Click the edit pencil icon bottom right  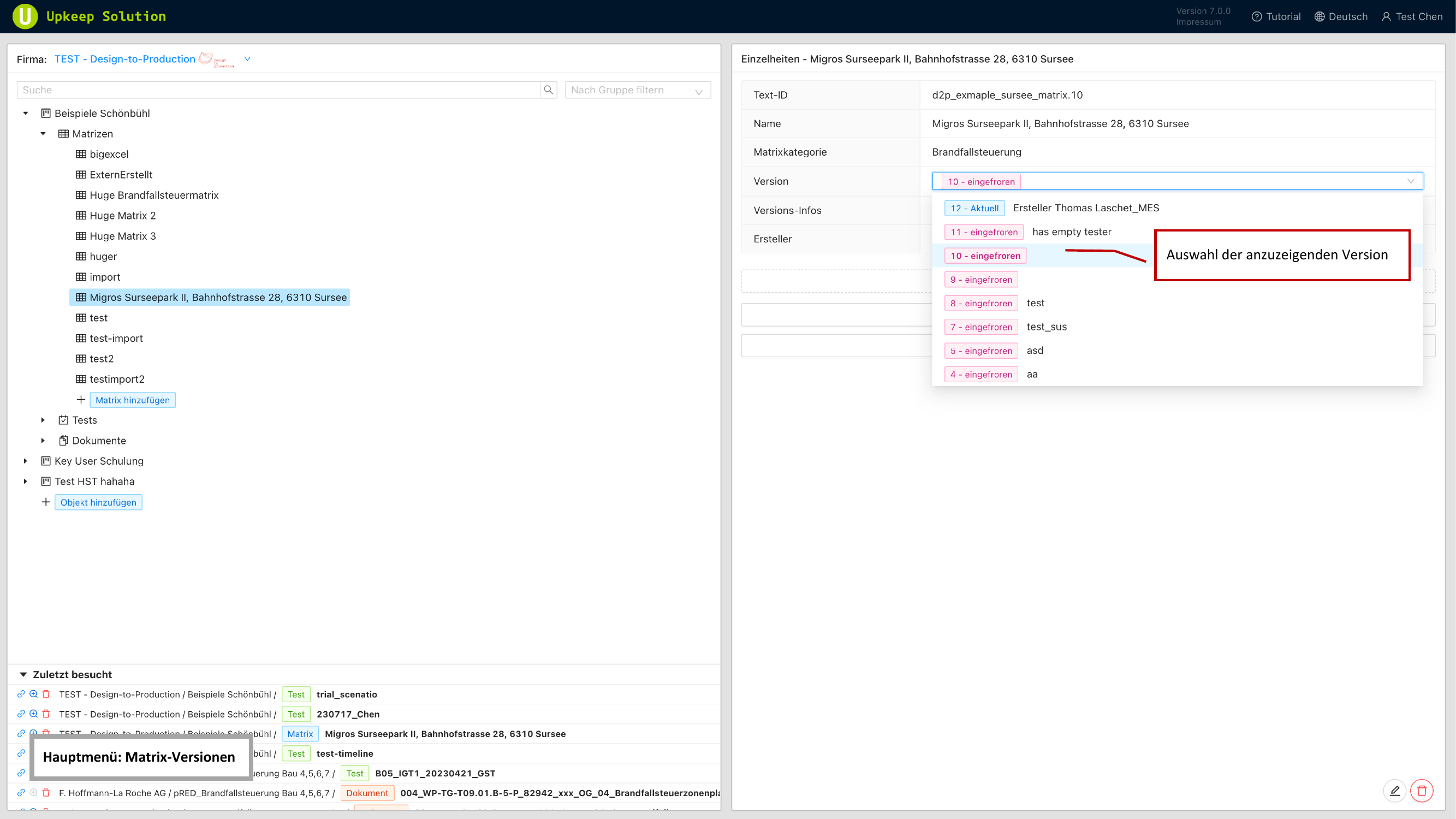(x=1394, y=791)
